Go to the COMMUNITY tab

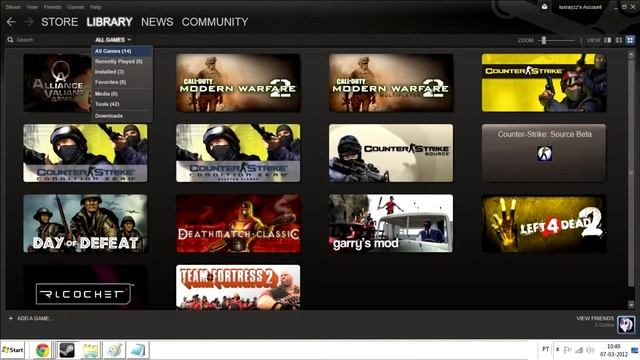click(215, 22)
